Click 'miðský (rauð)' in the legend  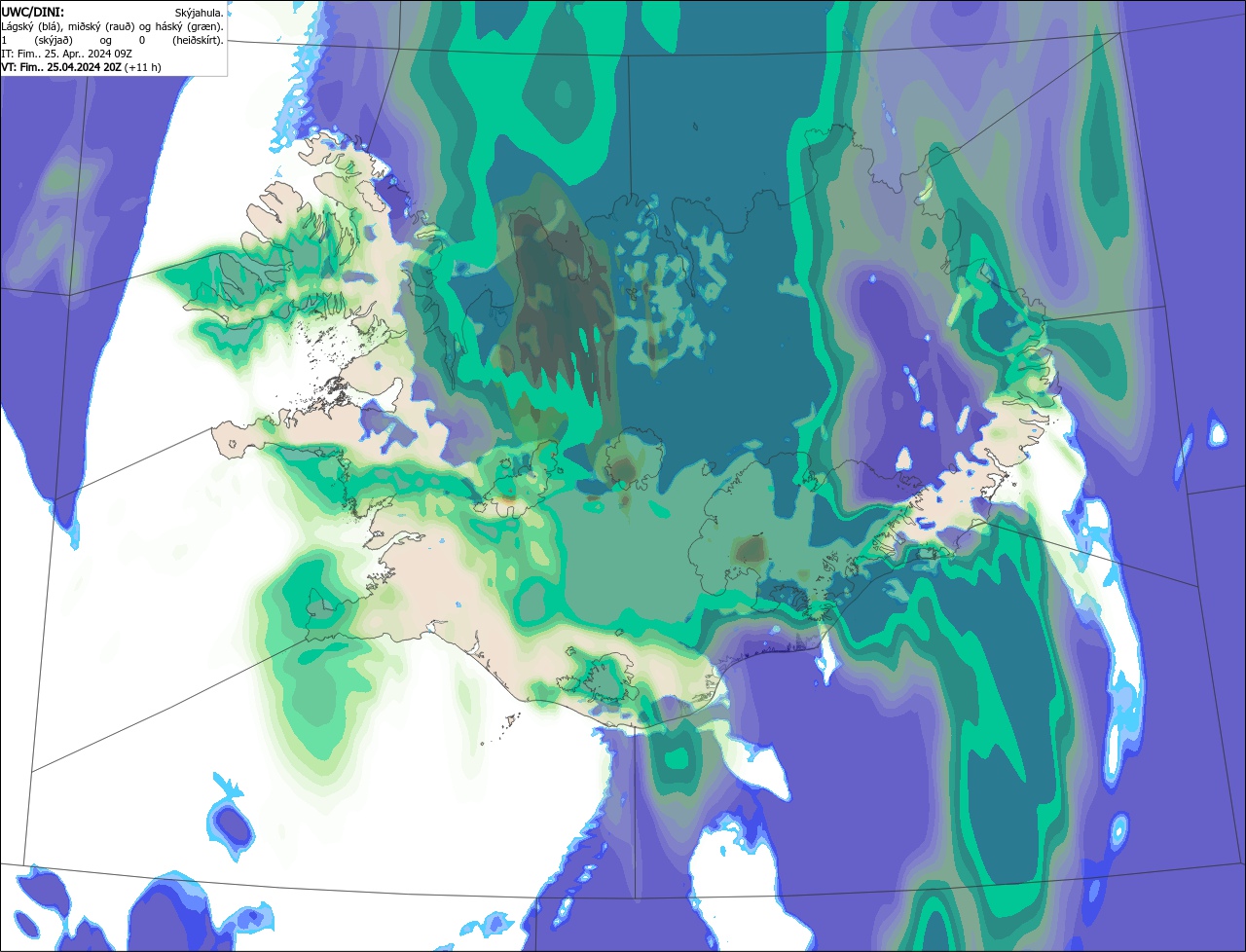pyautogui.click(x=101, y=27)
